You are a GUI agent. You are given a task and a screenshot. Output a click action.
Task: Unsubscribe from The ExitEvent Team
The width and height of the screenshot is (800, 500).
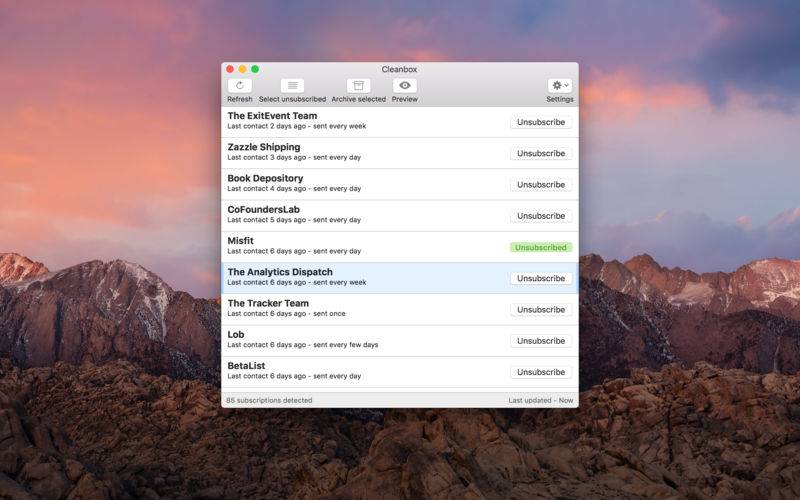pyautogui.click(x=541, y=122)
